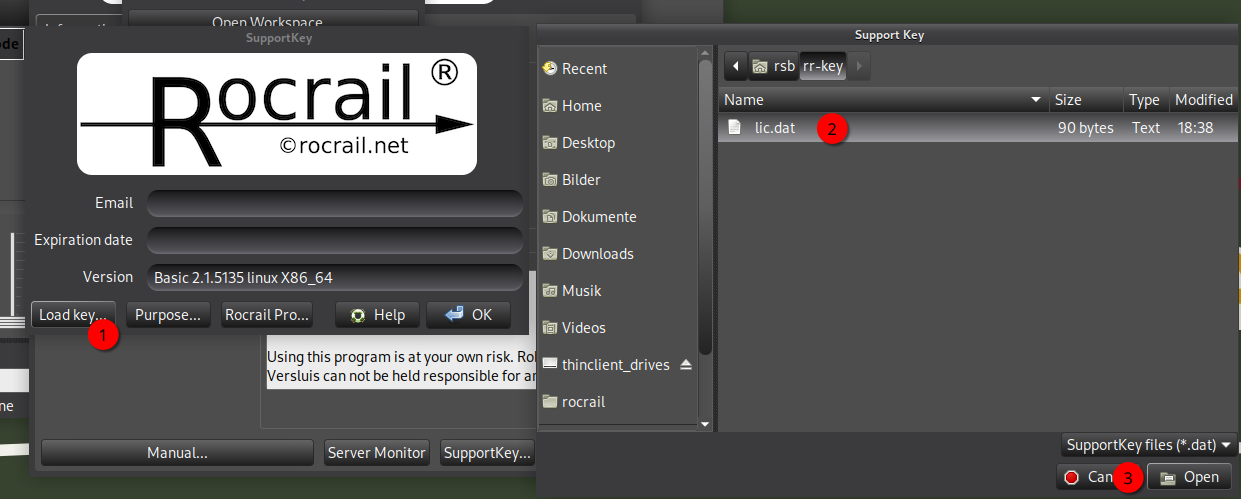Viewport: 1241px width, 499px height.
Task: Sort files by Name column arrow
Action: [1036, 100]
